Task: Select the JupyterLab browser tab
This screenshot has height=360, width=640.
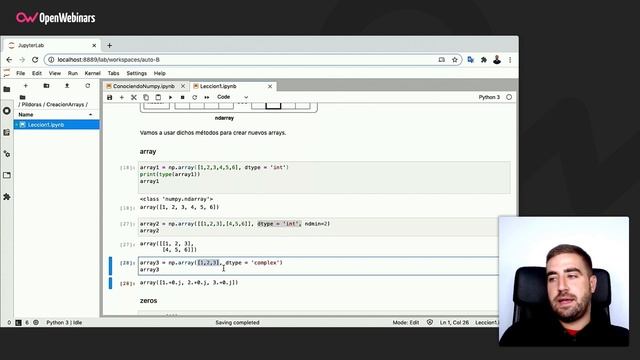Action: [x=51, y=45]
